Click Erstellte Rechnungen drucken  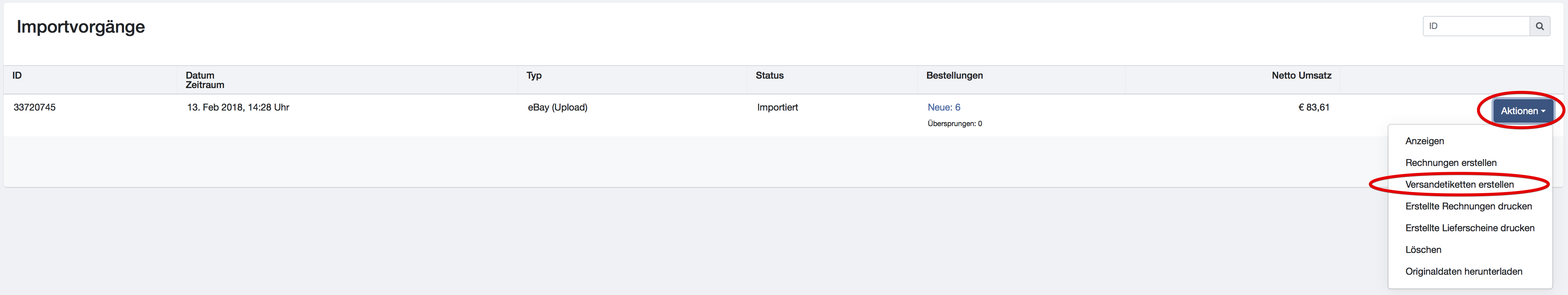[x=1468, y=206]
